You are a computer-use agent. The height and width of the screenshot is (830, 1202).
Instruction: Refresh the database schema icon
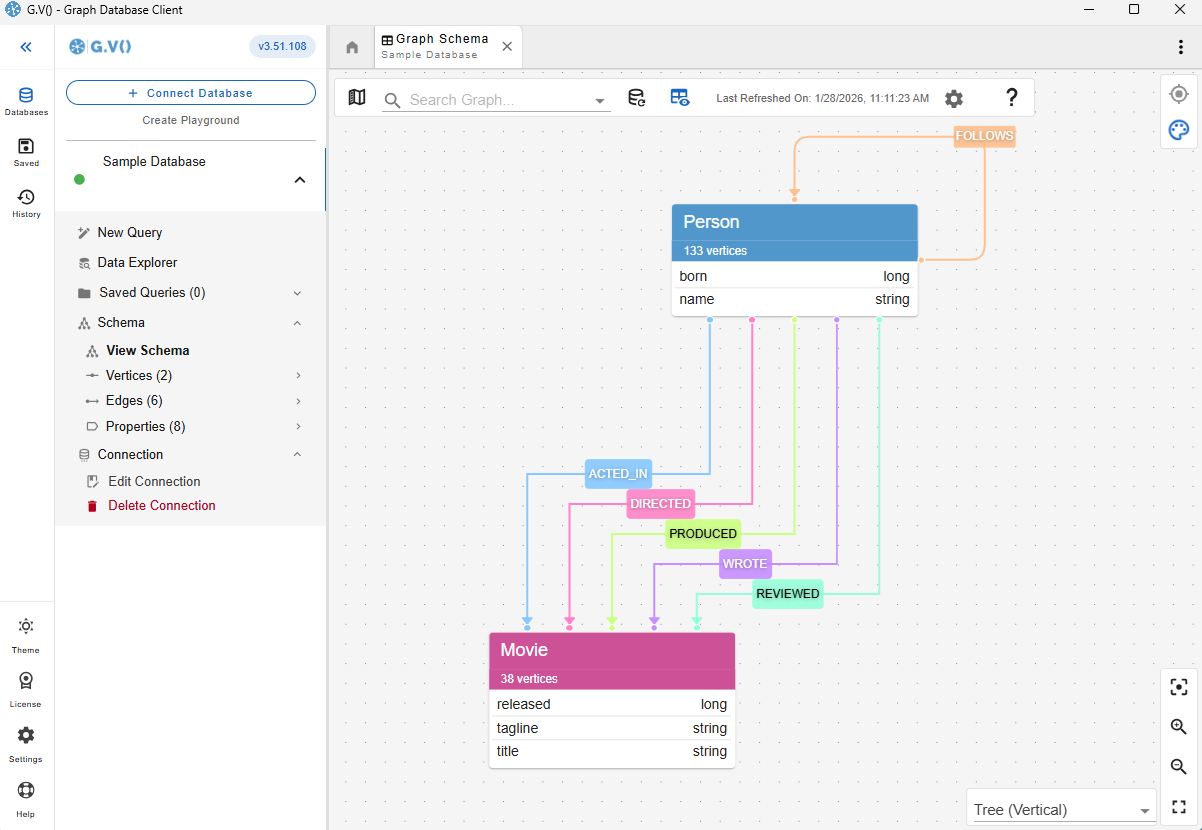pos(637,97)
